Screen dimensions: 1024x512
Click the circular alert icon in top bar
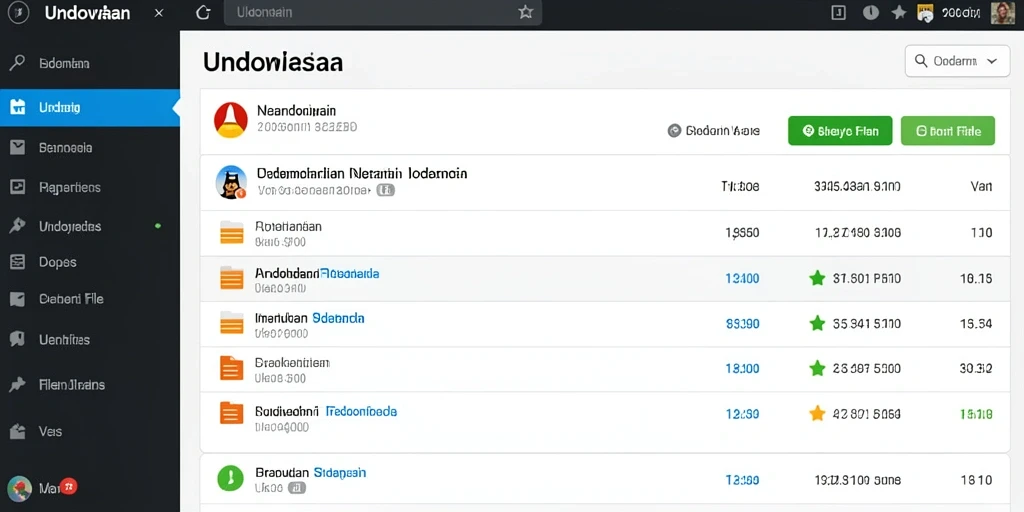click(871, 12)
